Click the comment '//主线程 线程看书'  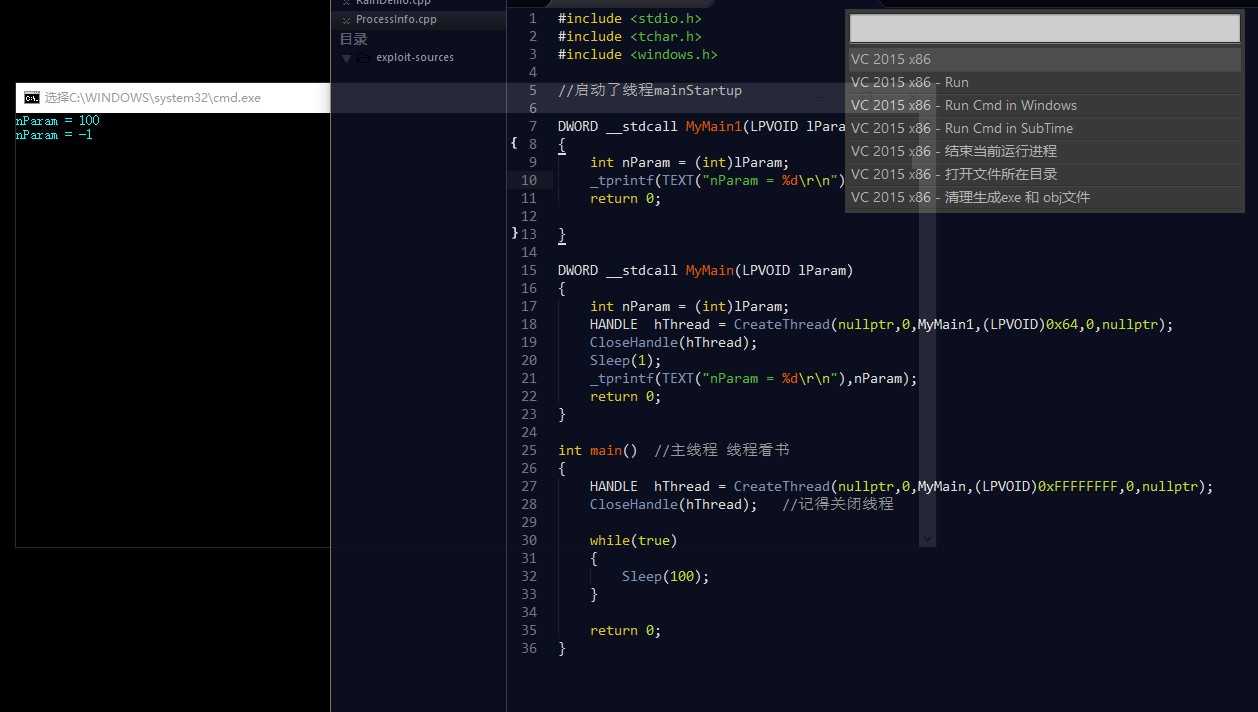click(x=722, y=450)
